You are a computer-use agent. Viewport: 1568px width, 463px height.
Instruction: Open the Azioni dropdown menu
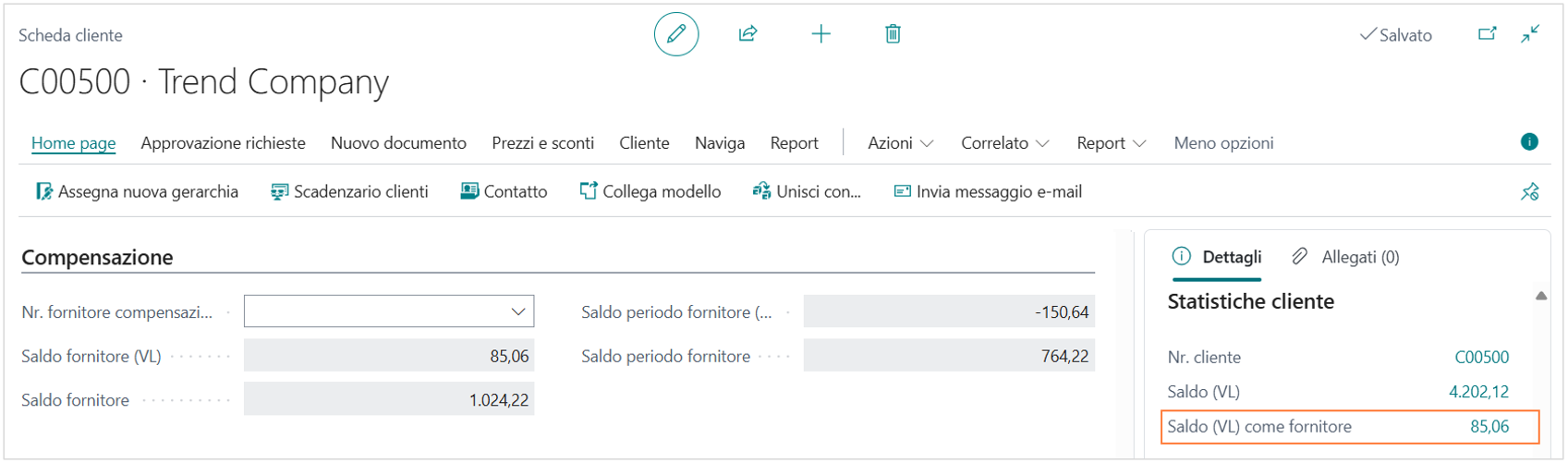click(900, 143)
